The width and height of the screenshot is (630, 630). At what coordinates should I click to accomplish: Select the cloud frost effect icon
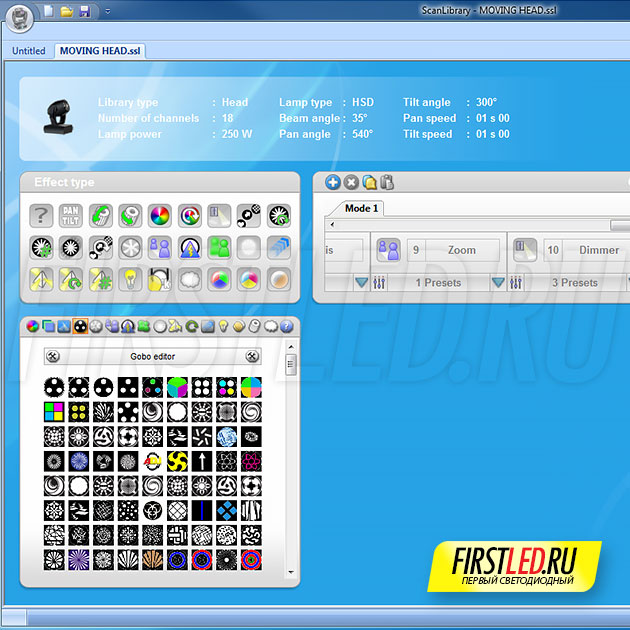[x=190, y=279]
